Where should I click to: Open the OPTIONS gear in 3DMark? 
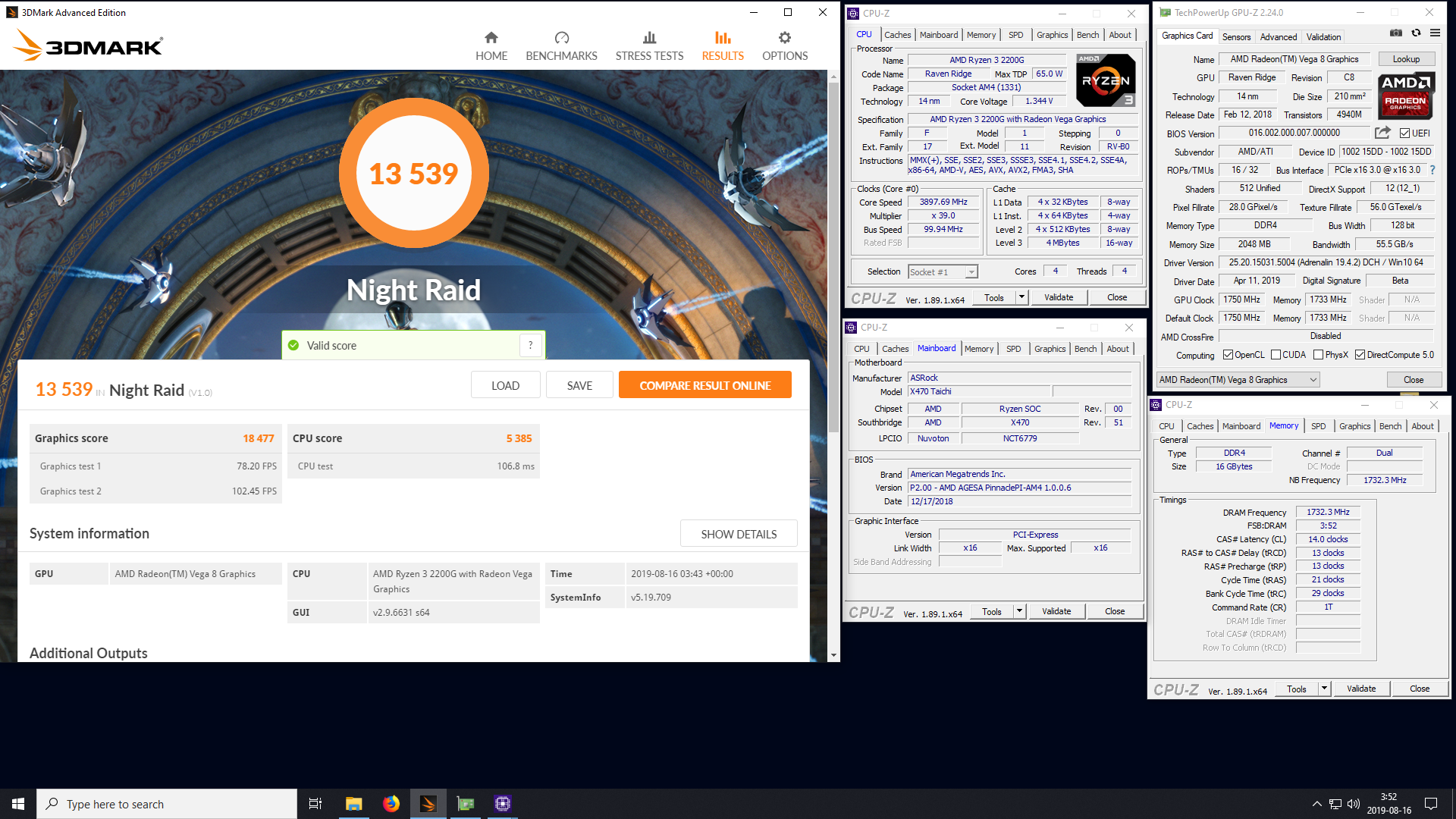click(x=785, y=46)
